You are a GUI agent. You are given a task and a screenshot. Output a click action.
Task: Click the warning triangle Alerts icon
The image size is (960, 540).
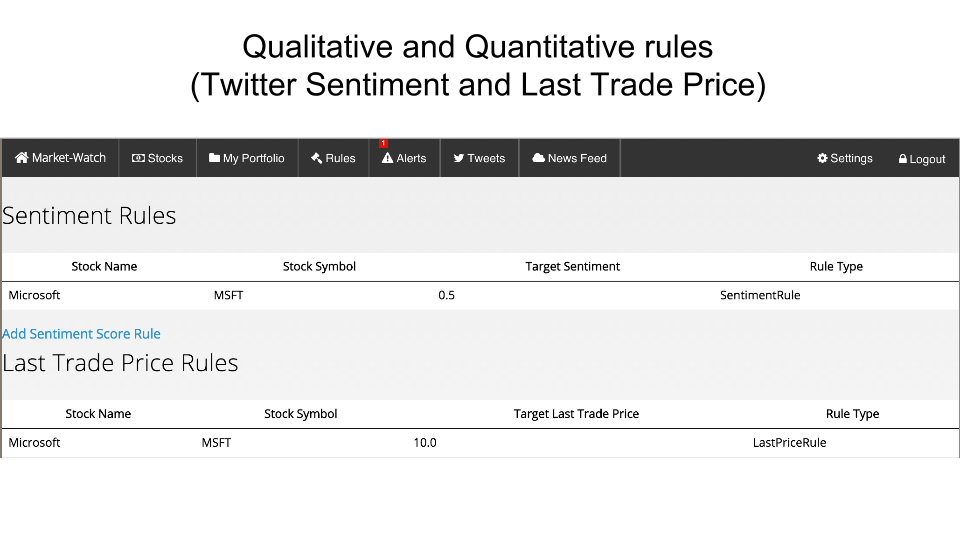(x=388, y=158)
